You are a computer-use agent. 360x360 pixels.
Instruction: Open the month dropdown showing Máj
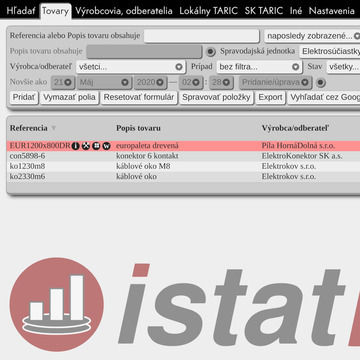104,82
